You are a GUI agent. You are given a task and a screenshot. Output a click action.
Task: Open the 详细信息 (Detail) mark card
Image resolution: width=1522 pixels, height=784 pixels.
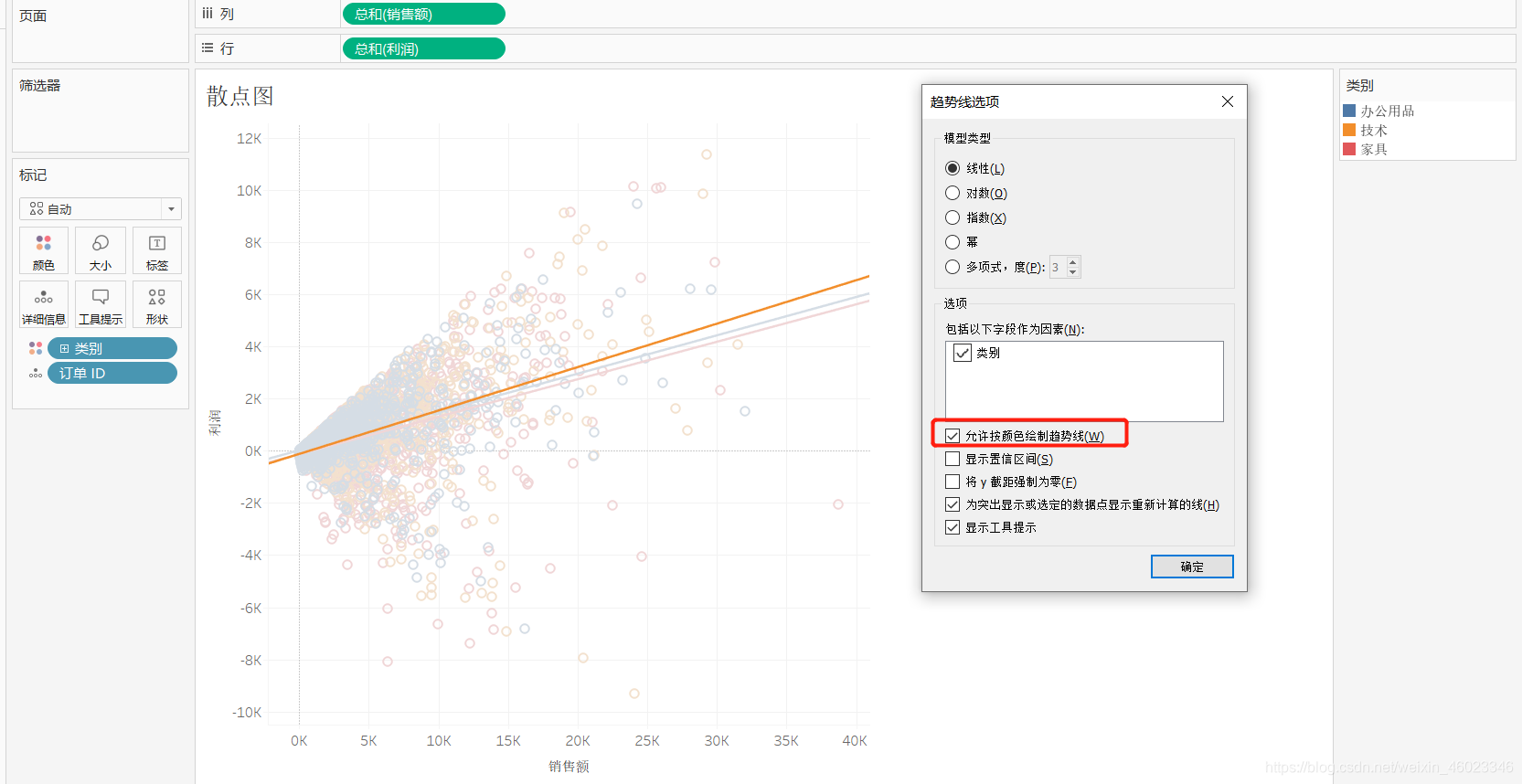44,304
